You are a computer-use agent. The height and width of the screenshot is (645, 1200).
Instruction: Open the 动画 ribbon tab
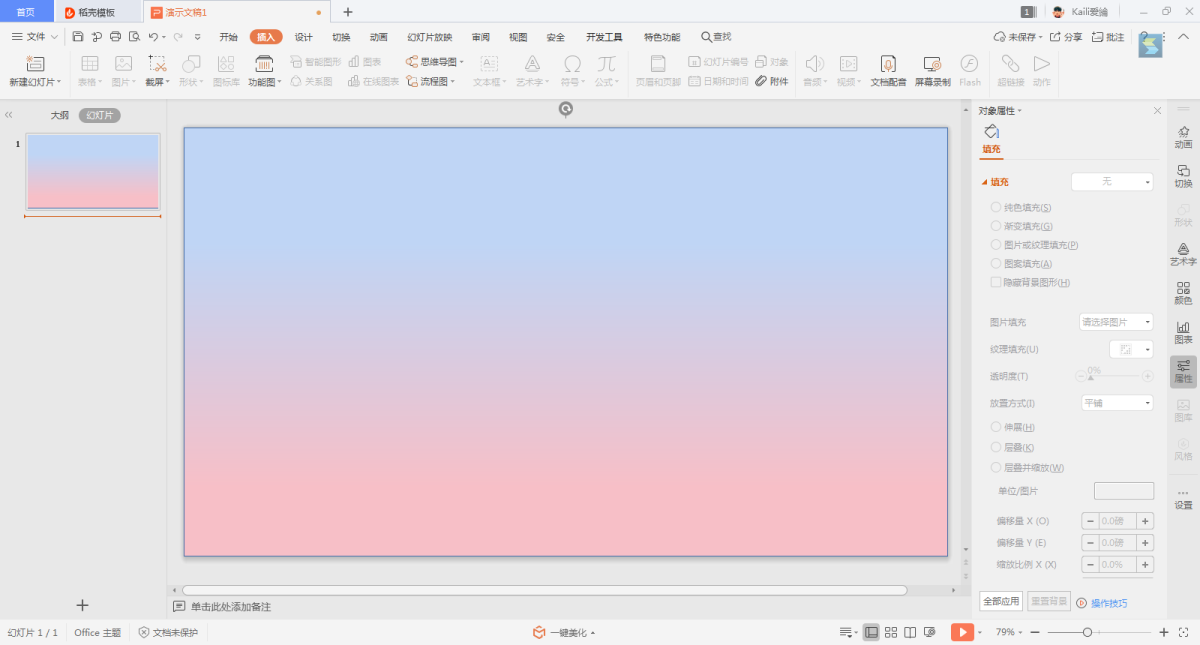379,37
